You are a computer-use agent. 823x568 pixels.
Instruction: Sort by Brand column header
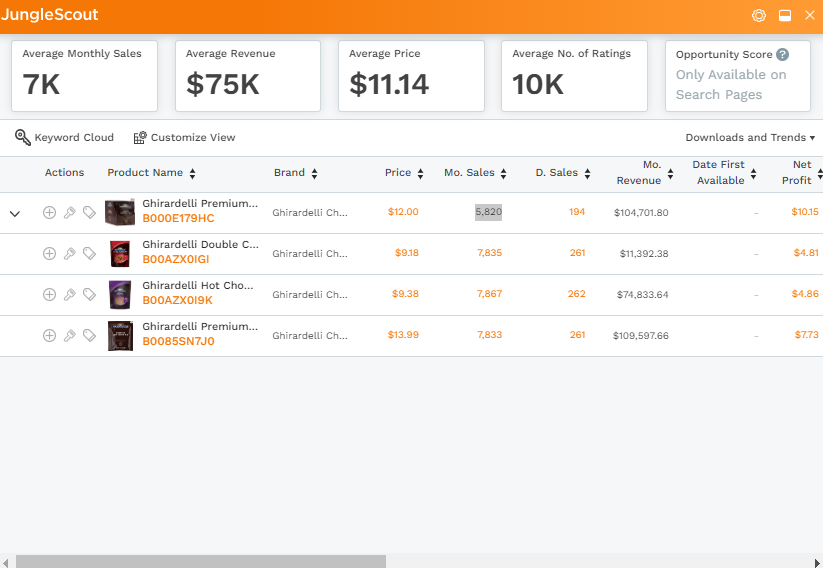(x=296, y=173)
